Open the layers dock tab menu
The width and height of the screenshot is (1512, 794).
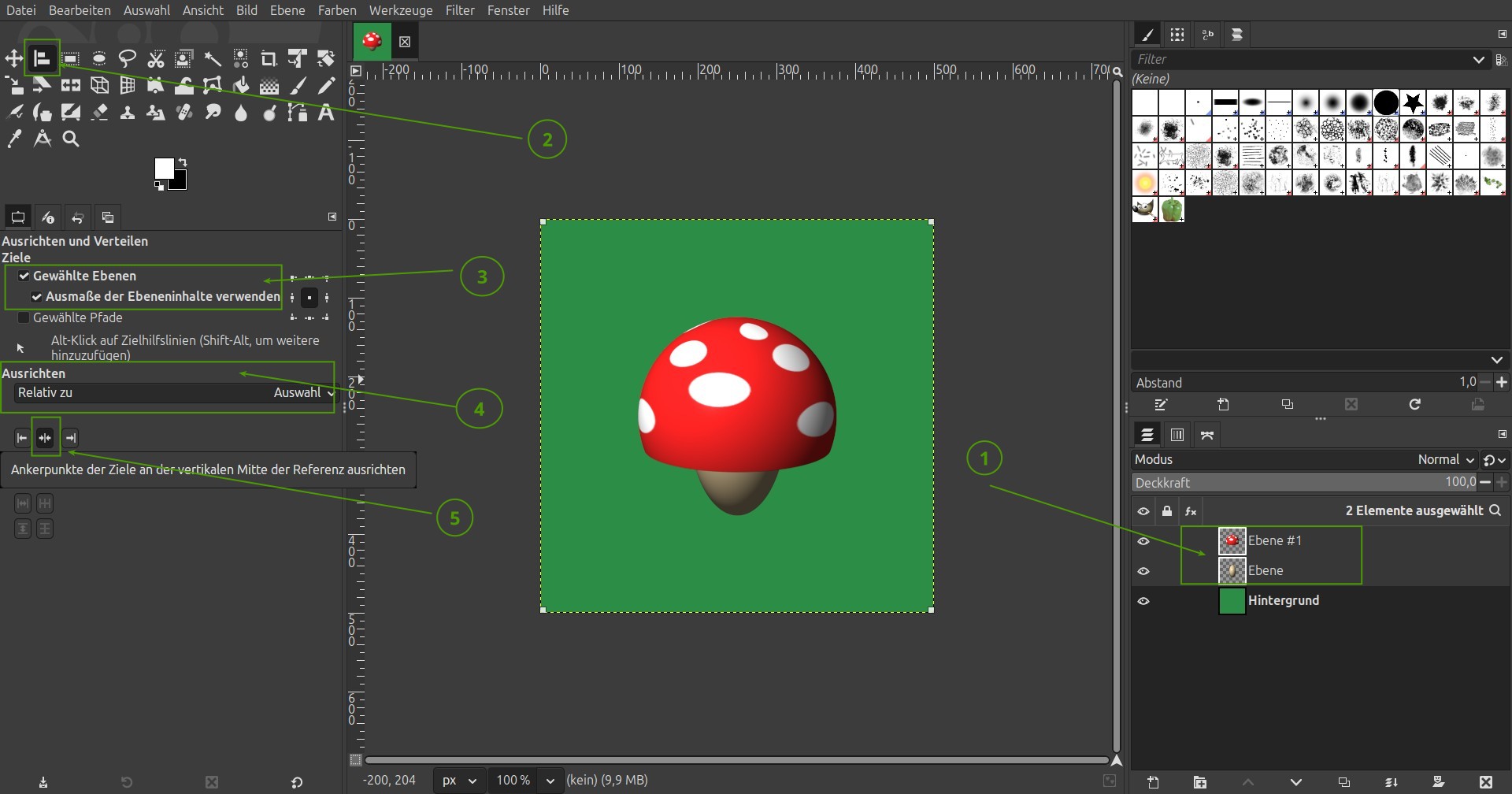point(1502,434)
